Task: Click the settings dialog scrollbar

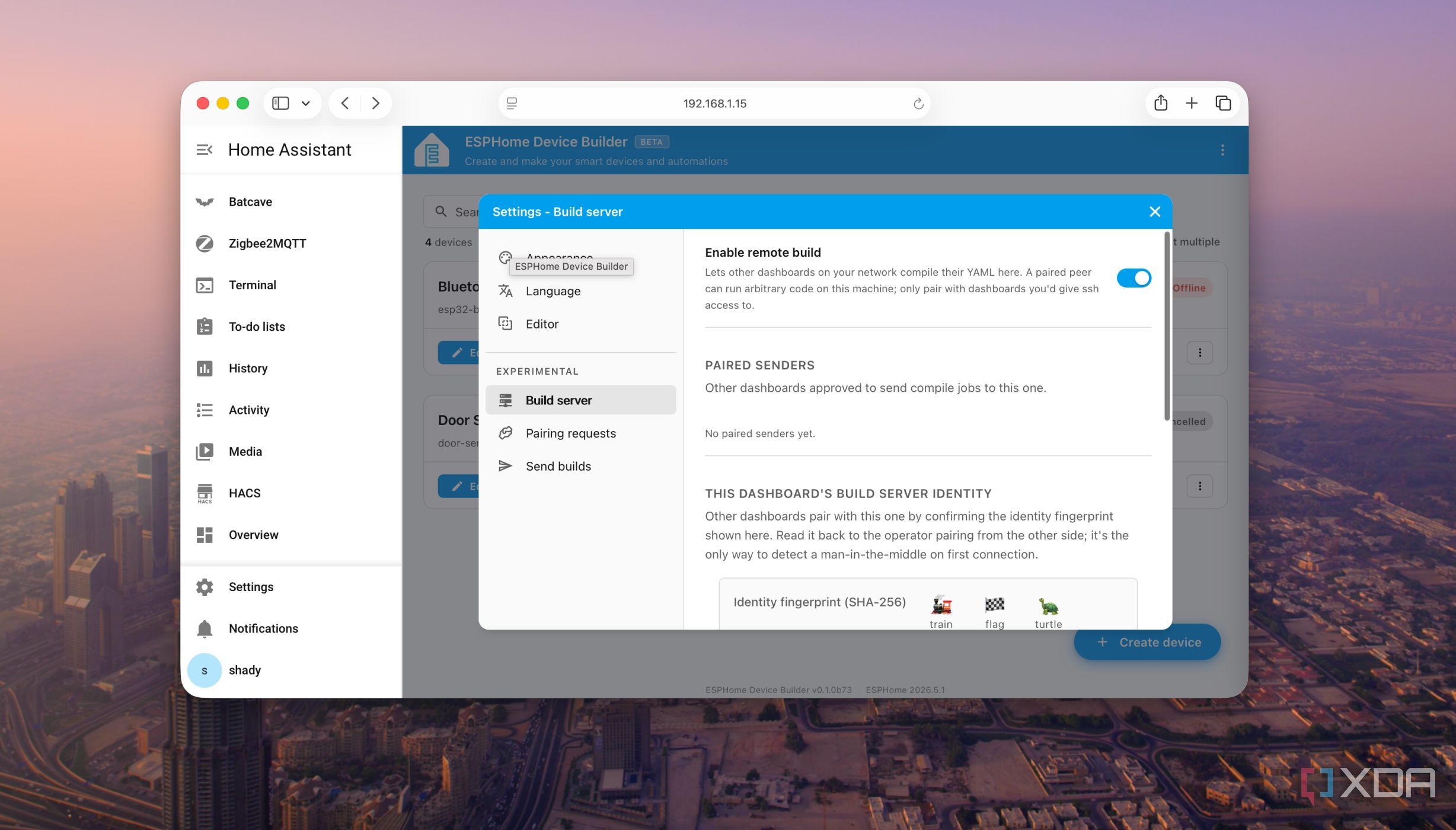Action: coord(1167,326)
